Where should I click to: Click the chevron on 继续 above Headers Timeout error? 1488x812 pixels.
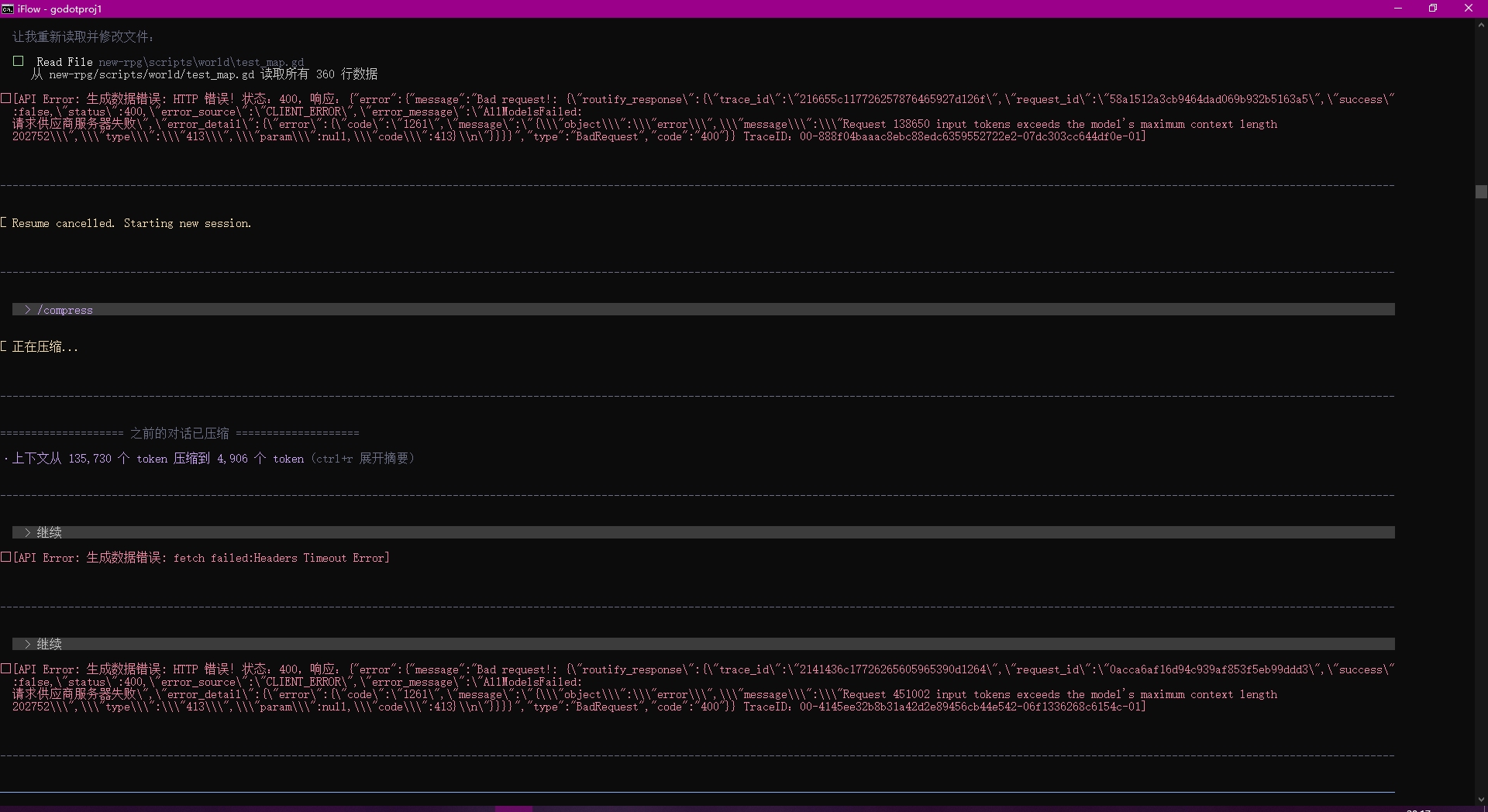pyautogui.click(x=28, y=533)
